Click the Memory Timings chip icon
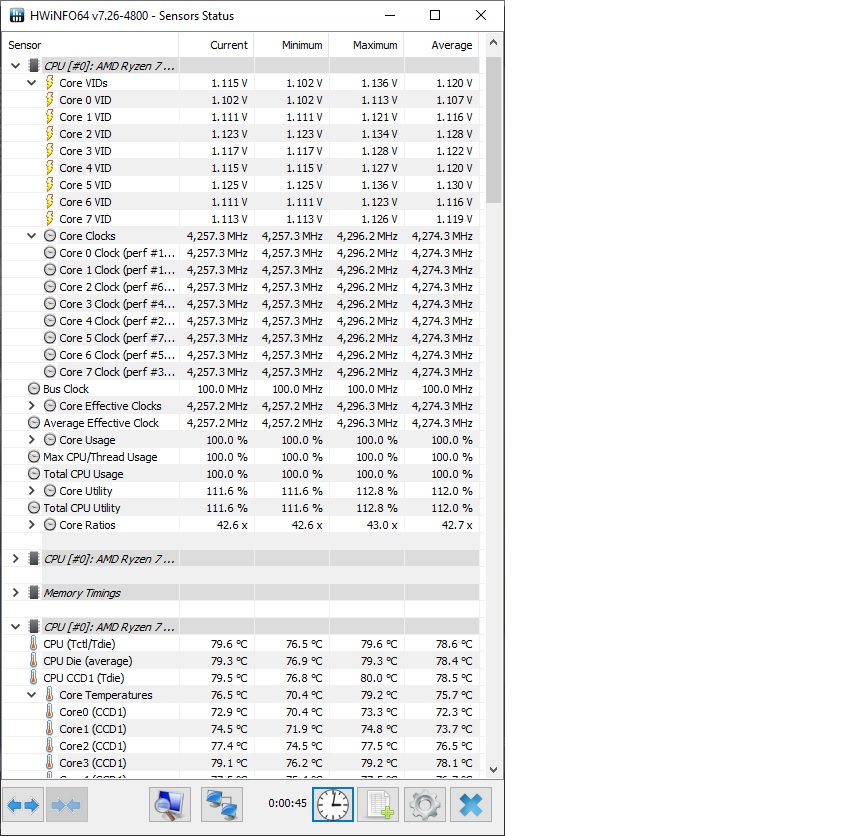 coord(34,593)
